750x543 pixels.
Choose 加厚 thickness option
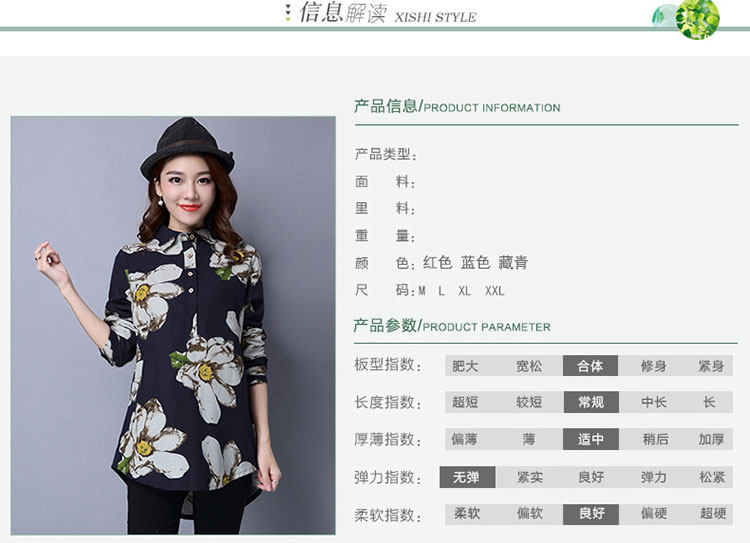click(x=711, y=439)
